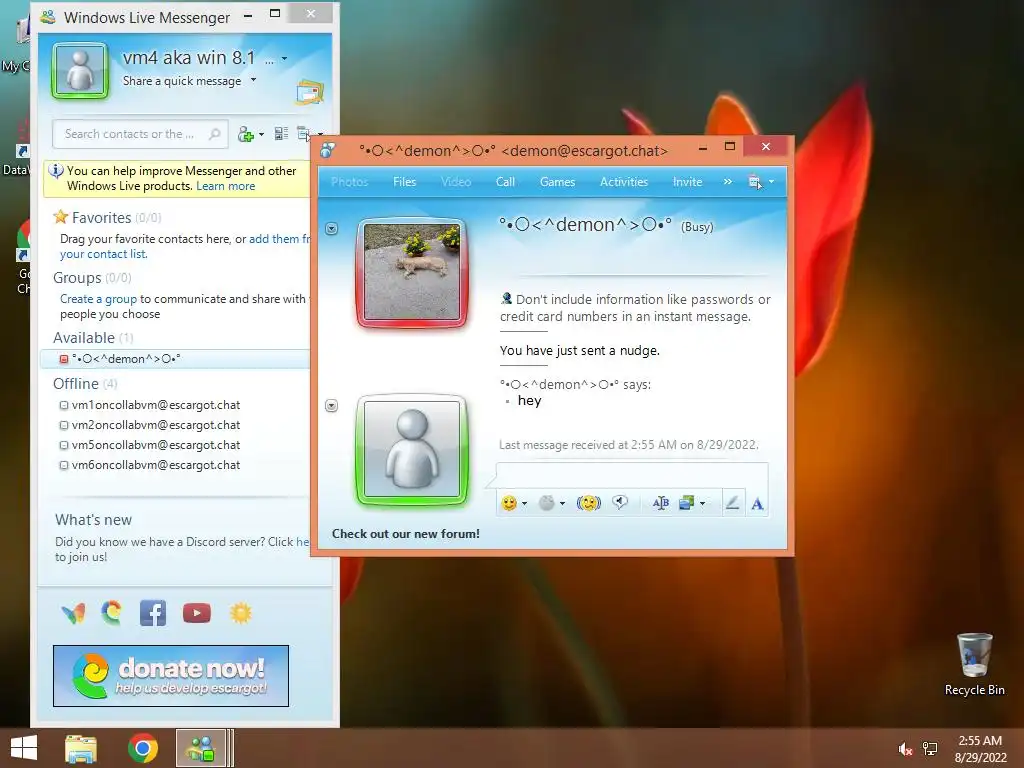This screenshot has height=768, width=1024.
Task: Open the status dropdown next to vm4 name
Action: coord(284,59)
